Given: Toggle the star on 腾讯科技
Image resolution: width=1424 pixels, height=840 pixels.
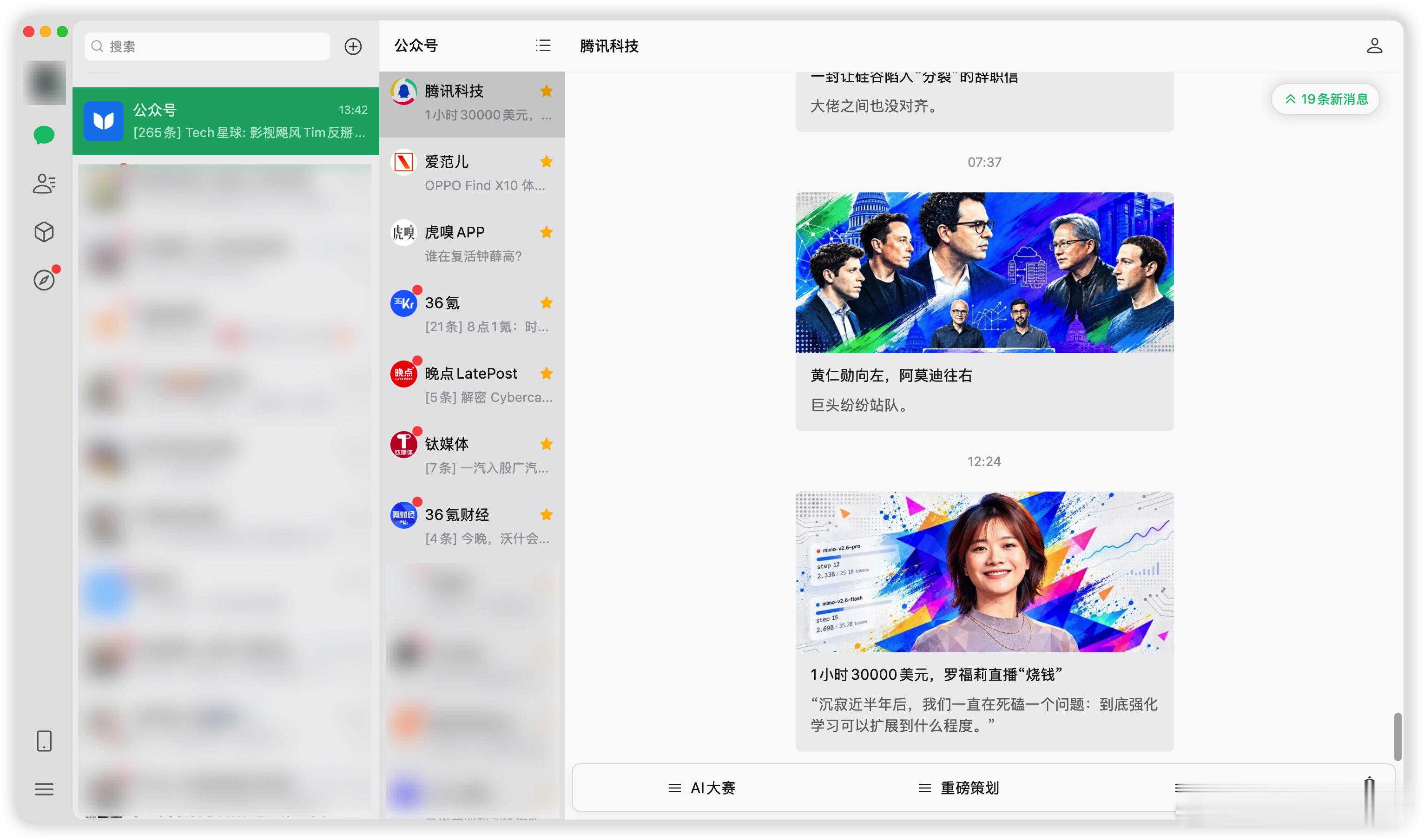Looking at the screenshot, I should click(x=547, y=91).
